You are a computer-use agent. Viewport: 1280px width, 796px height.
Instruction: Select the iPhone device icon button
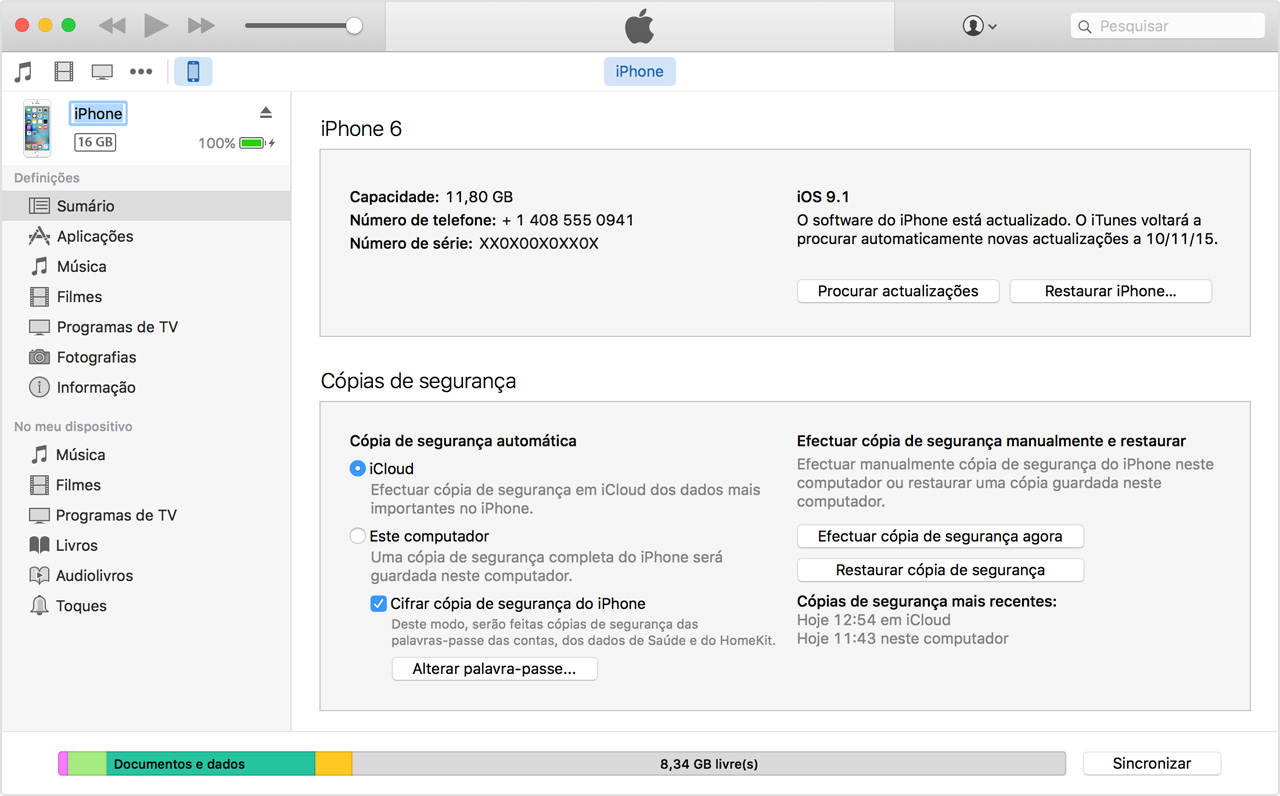pyautogui.click(x=193, y=72)
